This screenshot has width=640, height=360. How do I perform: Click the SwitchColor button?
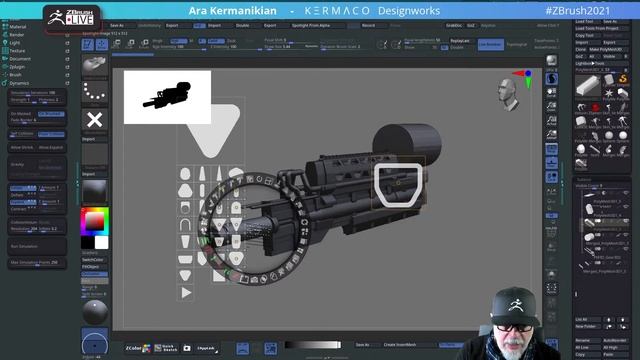click(x=95, y=260)
